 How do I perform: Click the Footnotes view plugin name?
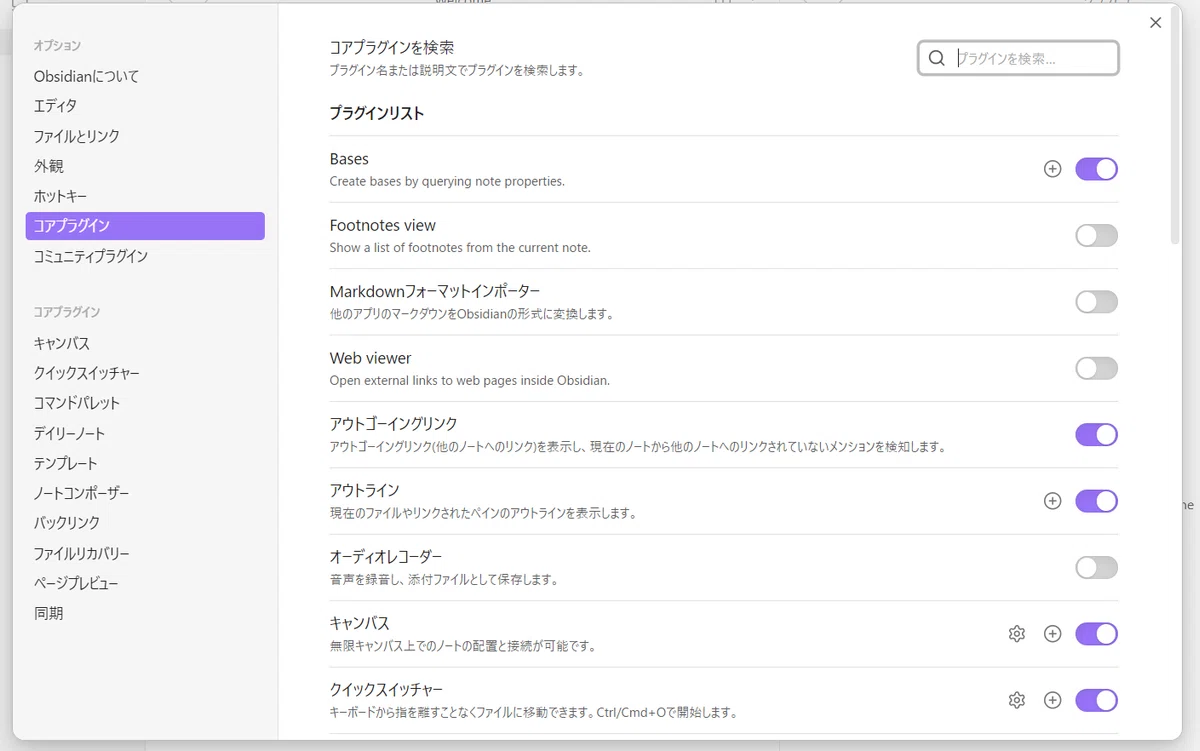pos(383,225)
